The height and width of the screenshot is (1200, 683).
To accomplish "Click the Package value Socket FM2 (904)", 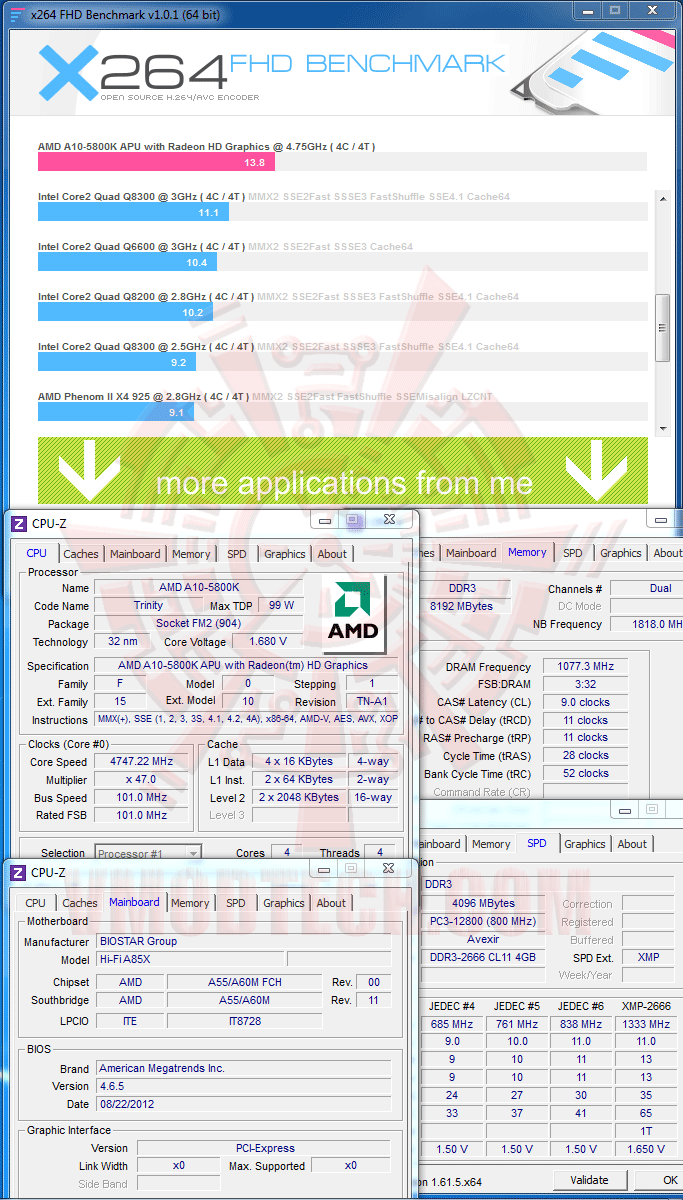I will (199, 623).
